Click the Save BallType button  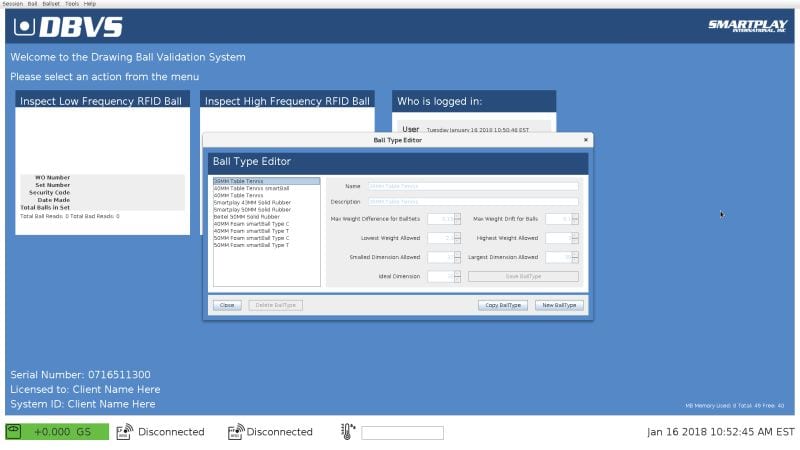(523, 276)
